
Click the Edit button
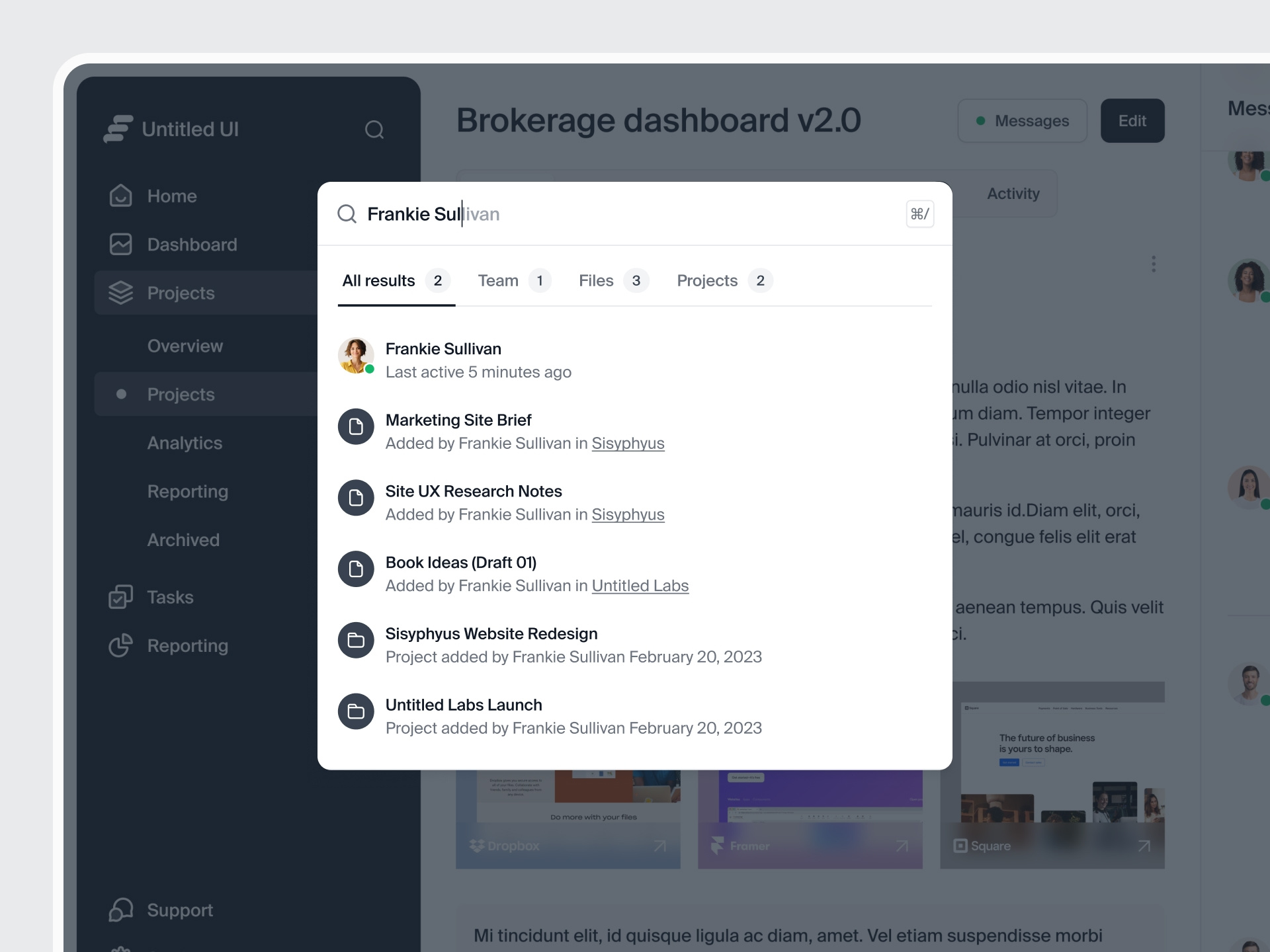coord(1132,120)
